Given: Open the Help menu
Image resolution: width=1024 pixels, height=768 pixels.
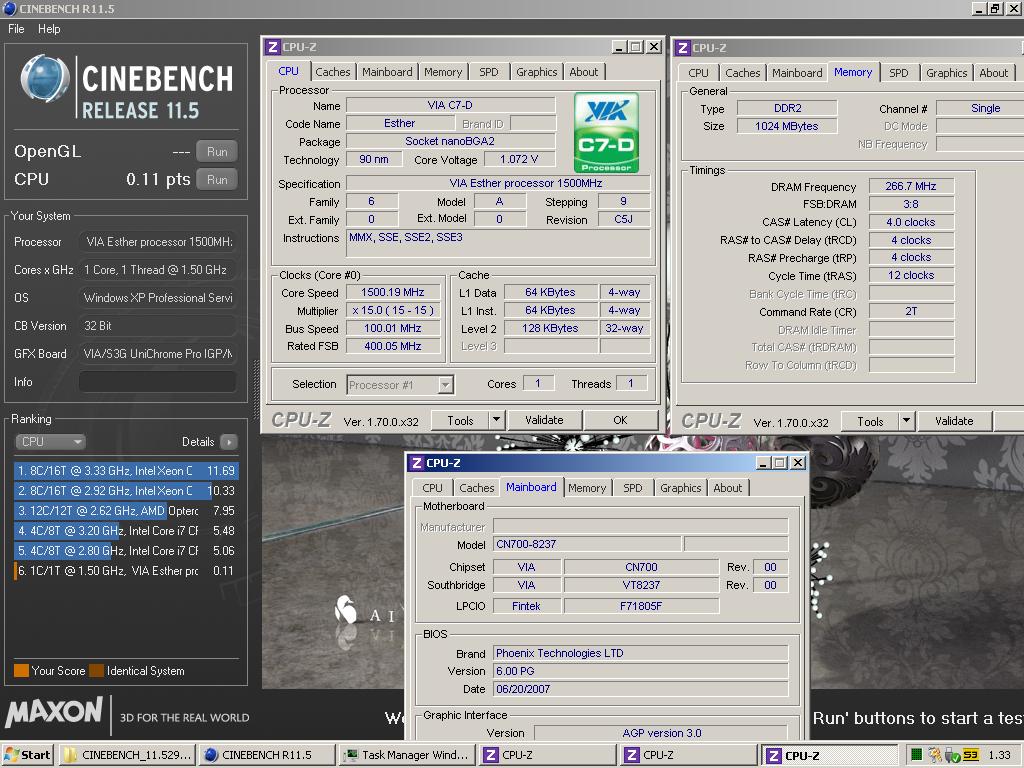Looking at the screenshot, I should pyautogui.click(x=49, y=29).
